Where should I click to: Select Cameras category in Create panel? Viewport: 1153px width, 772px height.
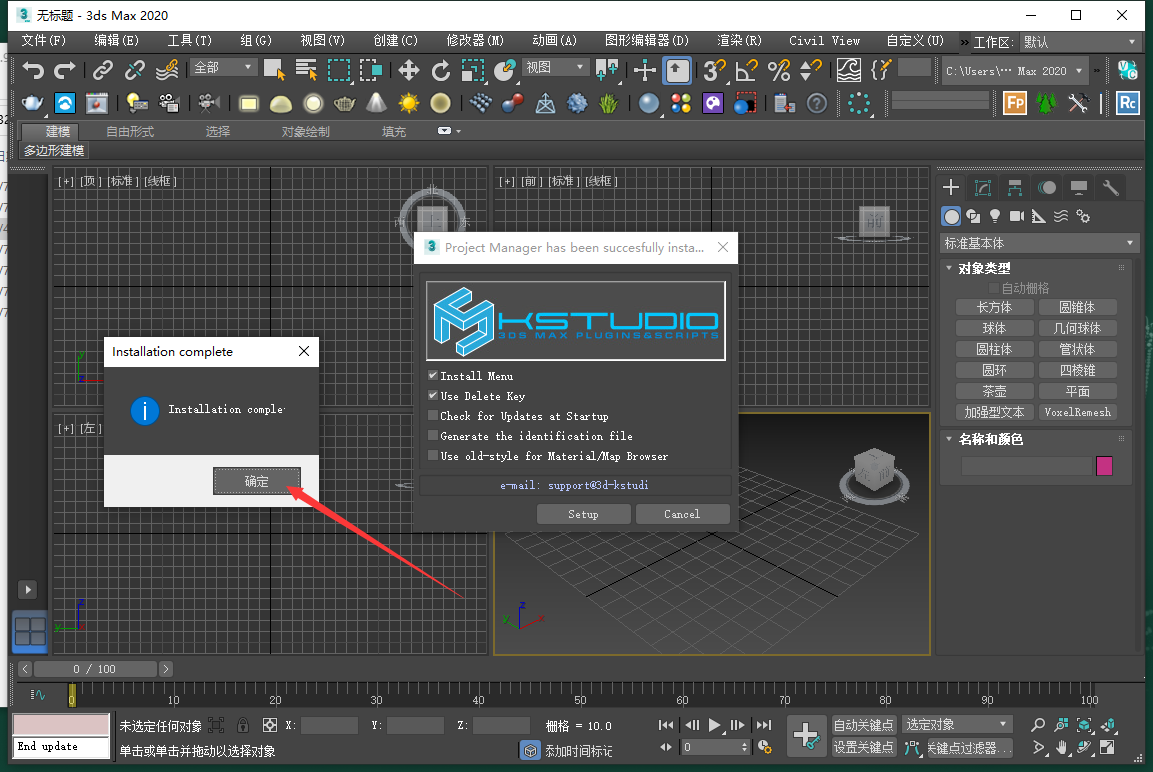click(1017, 216)
